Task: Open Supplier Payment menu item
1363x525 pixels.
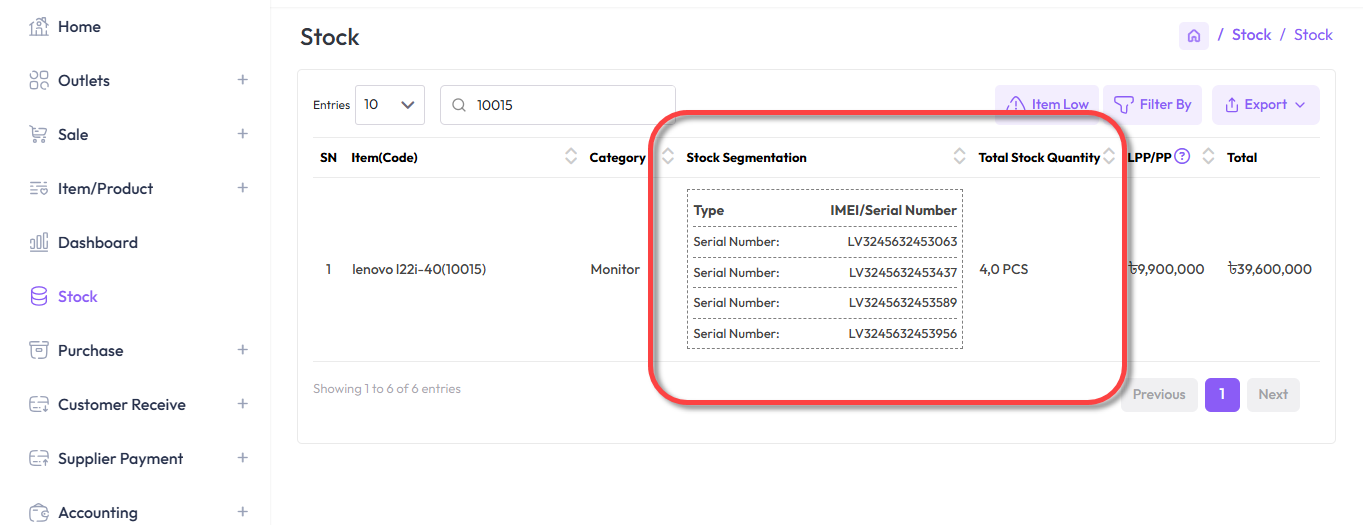Action: click(x=120, y=459)
